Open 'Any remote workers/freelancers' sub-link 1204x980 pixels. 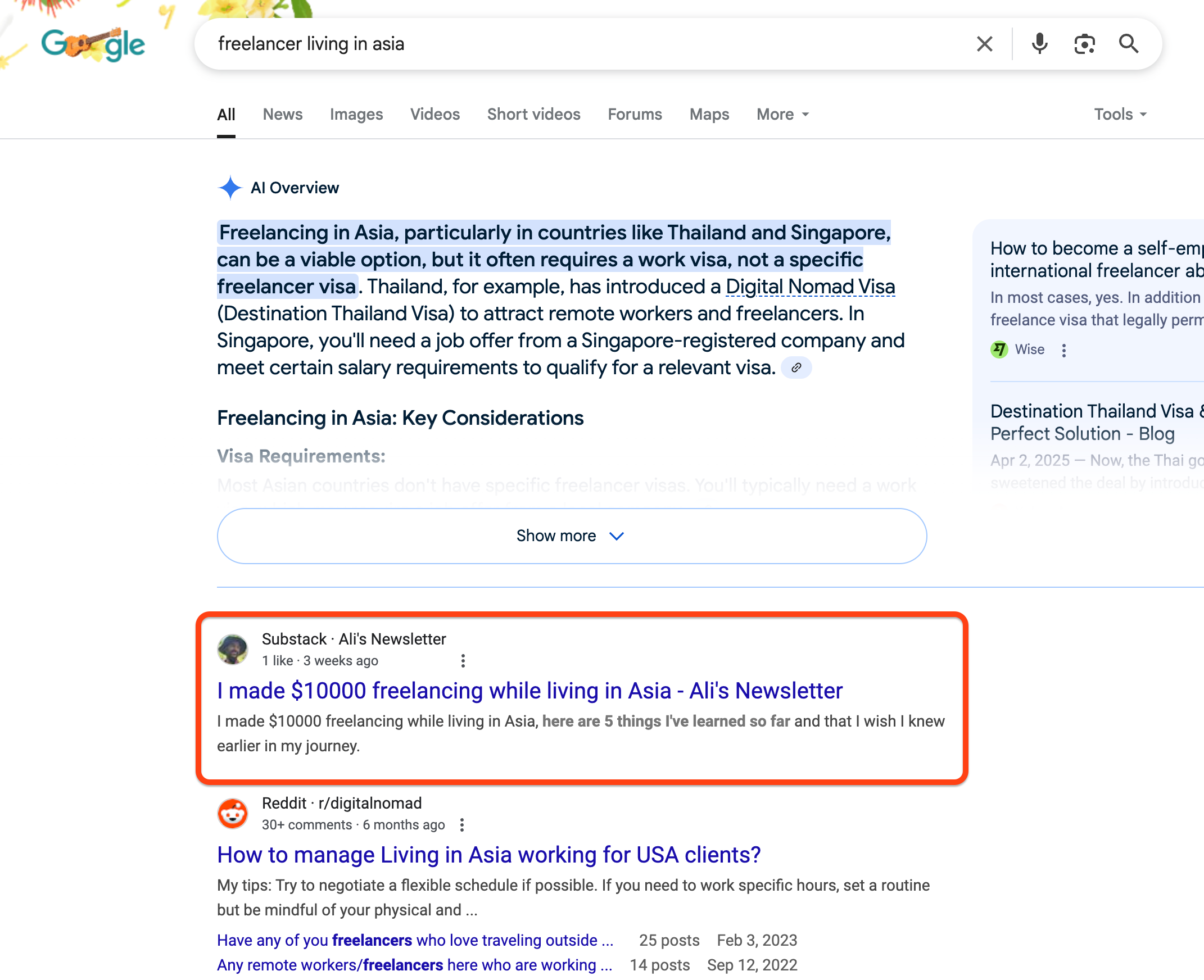pyautogui.click(x=415, y=965)
